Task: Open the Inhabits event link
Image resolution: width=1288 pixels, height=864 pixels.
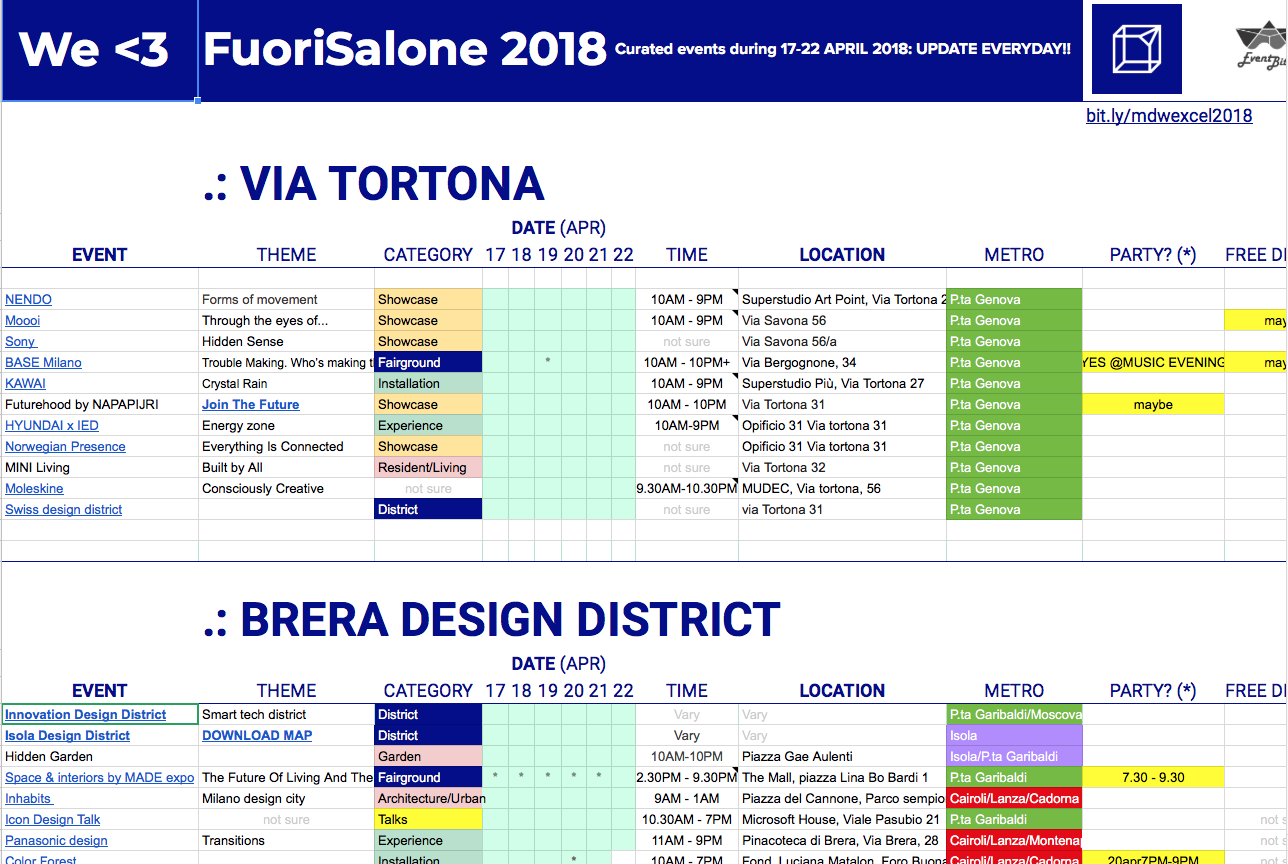Action: click(x=28, y=798)
